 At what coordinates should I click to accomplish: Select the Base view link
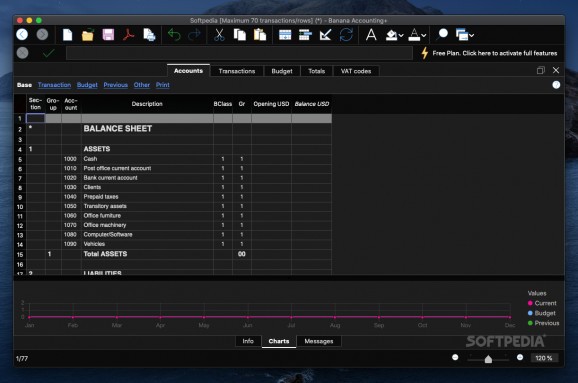(x=24, y=85)
